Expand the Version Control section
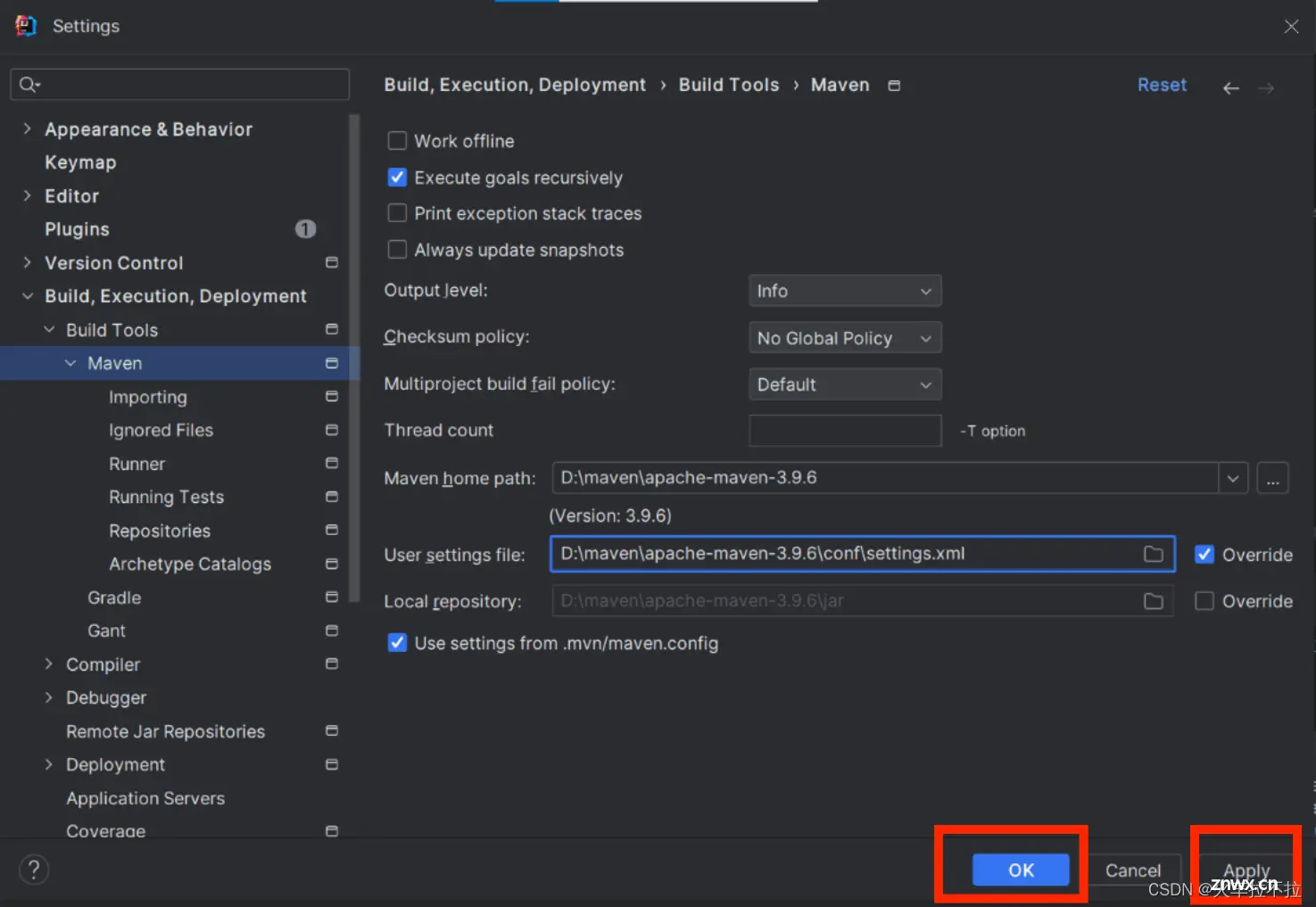This screenshot has width=1316, height=907. point(27,262)
